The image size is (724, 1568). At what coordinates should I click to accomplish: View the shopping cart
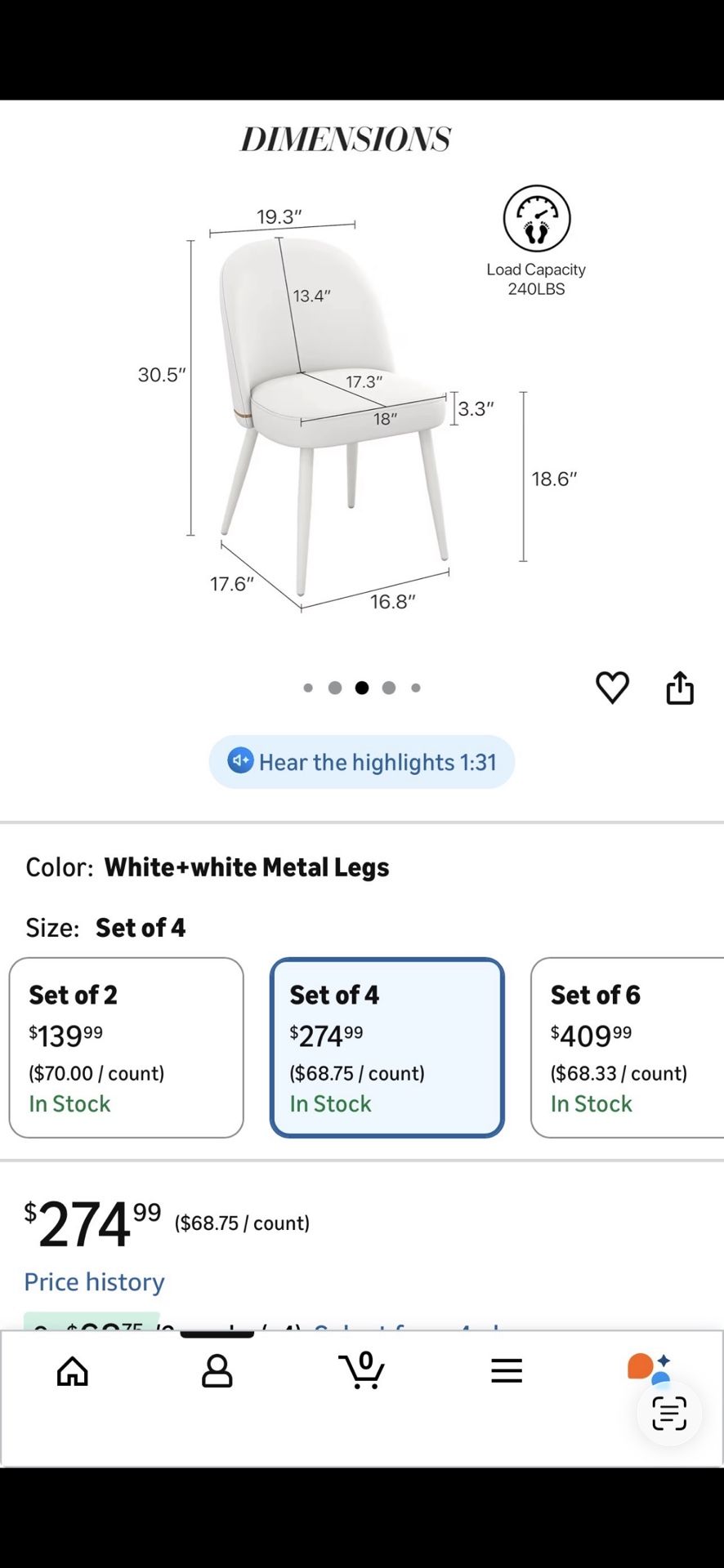[362, 1370]
